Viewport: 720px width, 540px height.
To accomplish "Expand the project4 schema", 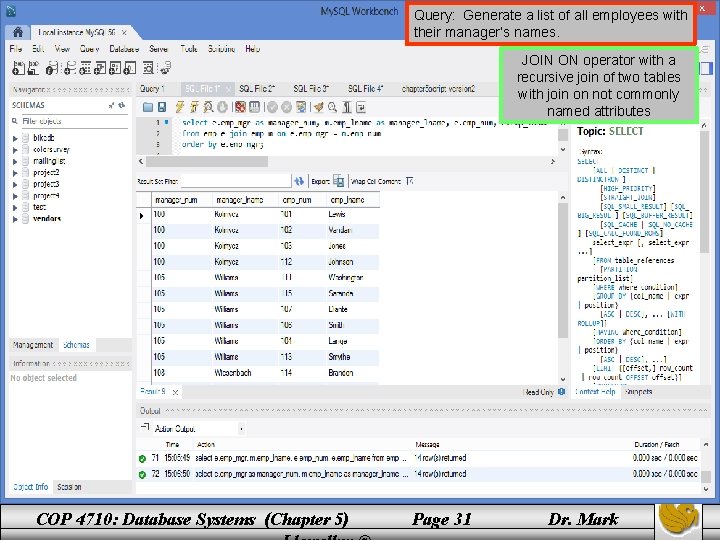I will [x=15, y=196].
